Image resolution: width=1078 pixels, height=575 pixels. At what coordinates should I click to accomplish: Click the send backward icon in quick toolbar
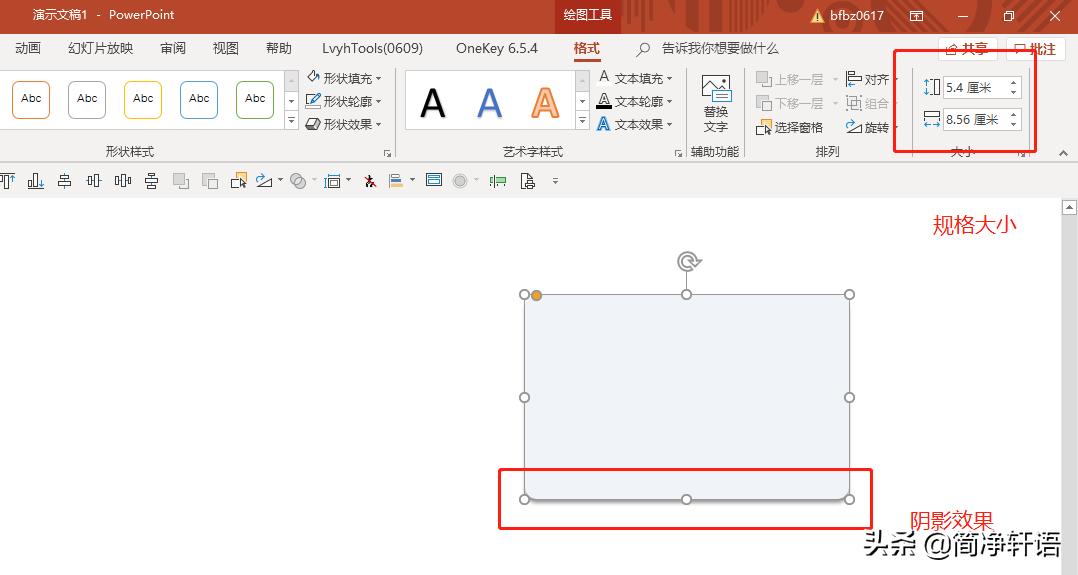pos(210,181)
